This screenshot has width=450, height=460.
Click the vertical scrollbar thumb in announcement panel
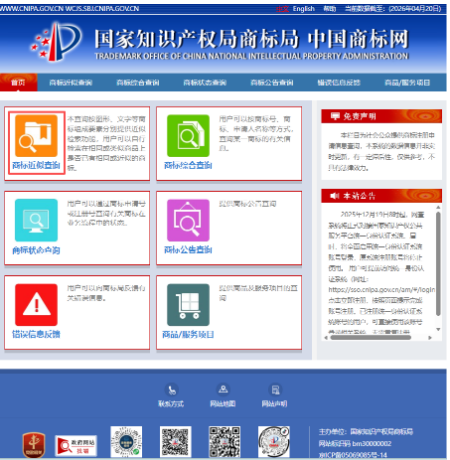tap(438, 264)
